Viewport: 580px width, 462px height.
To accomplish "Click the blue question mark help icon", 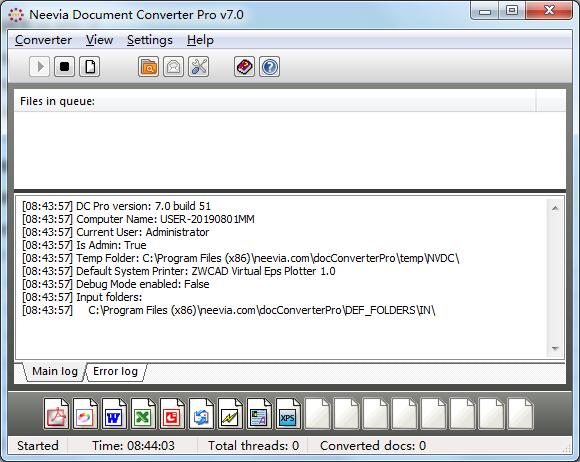I will [270, 67].
